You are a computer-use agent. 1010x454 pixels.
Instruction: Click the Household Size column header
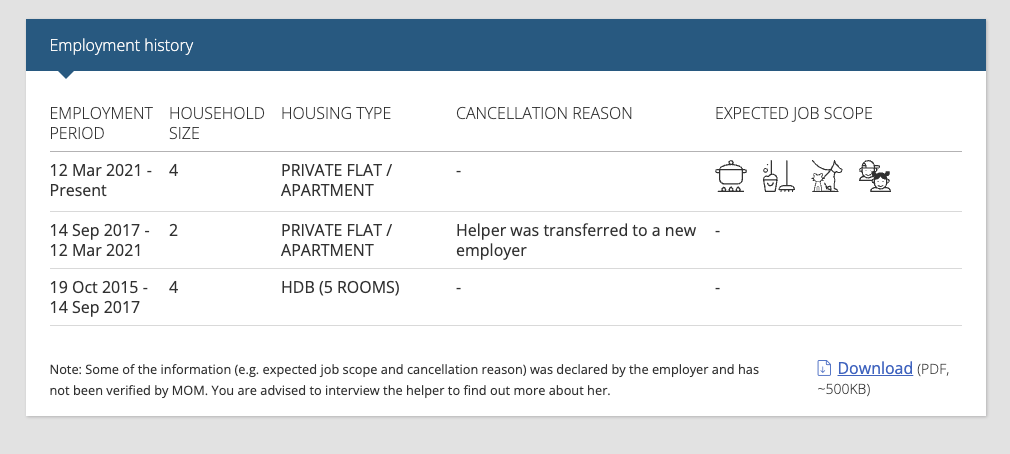pyautogui.click(x=216, y=123)
